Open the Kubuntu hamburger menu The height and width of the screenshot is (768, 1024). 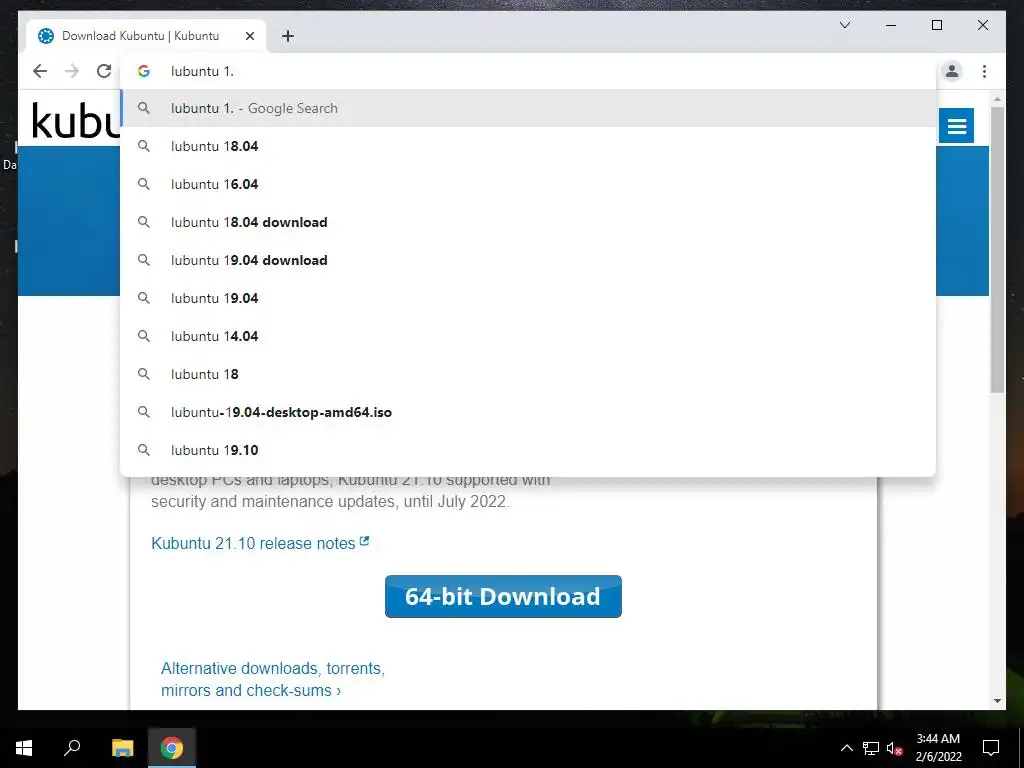point(957,125)
